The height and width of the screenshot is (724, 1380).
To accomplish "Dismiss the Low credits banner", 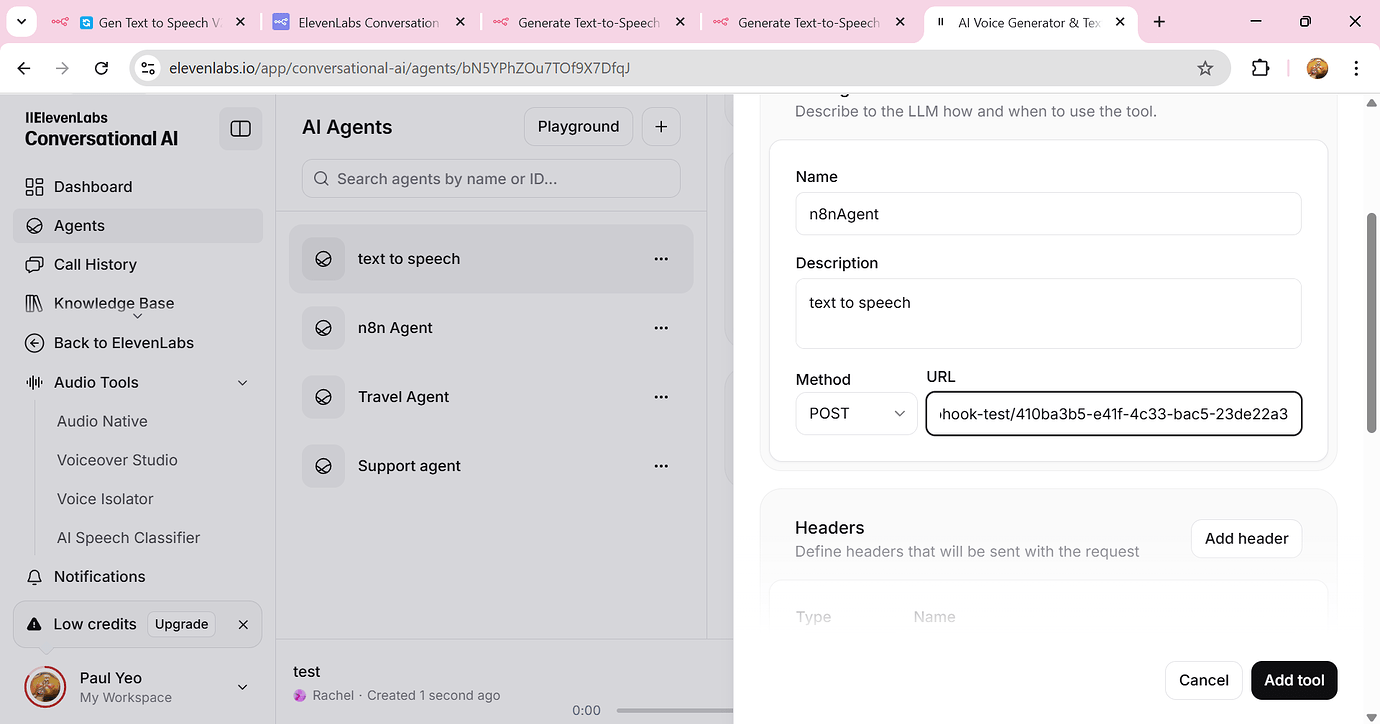I will point(243,624).
